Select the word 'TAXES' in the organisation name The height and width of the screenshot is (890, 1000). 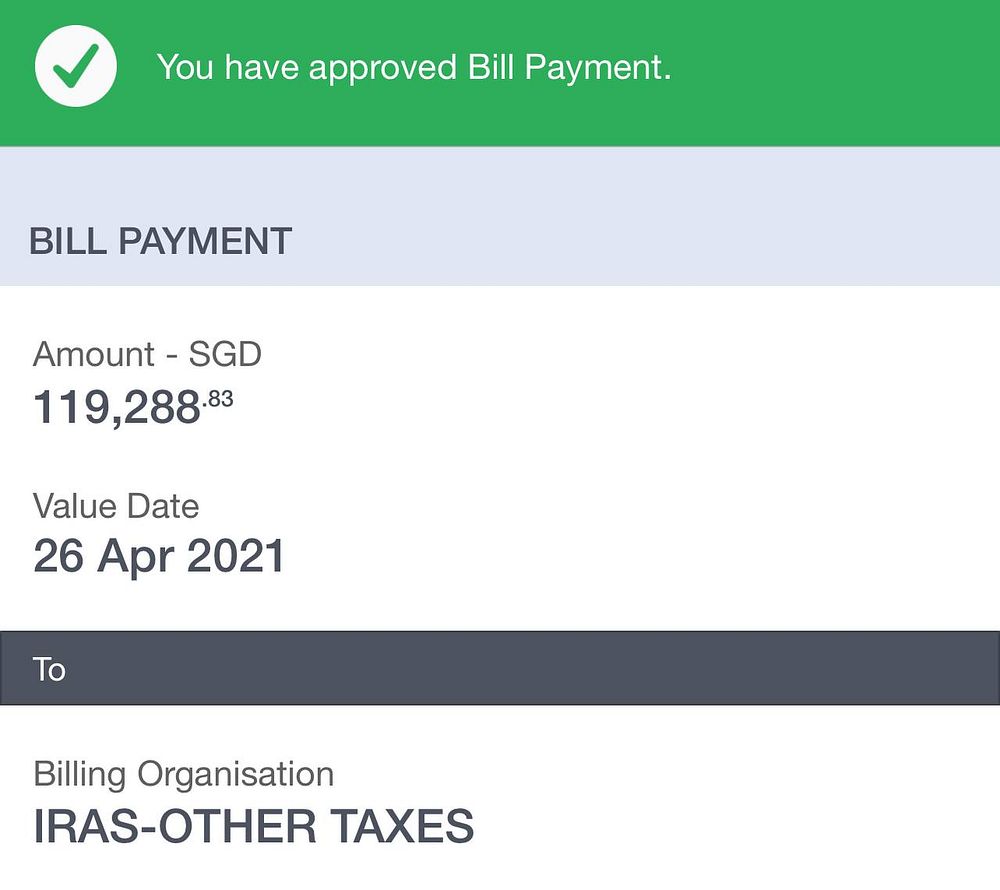click(402, 826)
